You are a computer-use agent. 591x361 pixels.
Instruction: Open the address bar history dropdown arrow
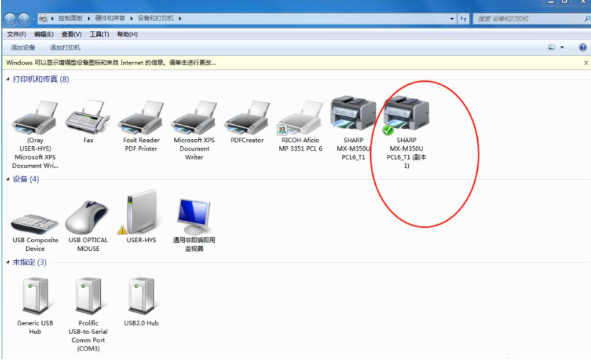coord(452,18)
